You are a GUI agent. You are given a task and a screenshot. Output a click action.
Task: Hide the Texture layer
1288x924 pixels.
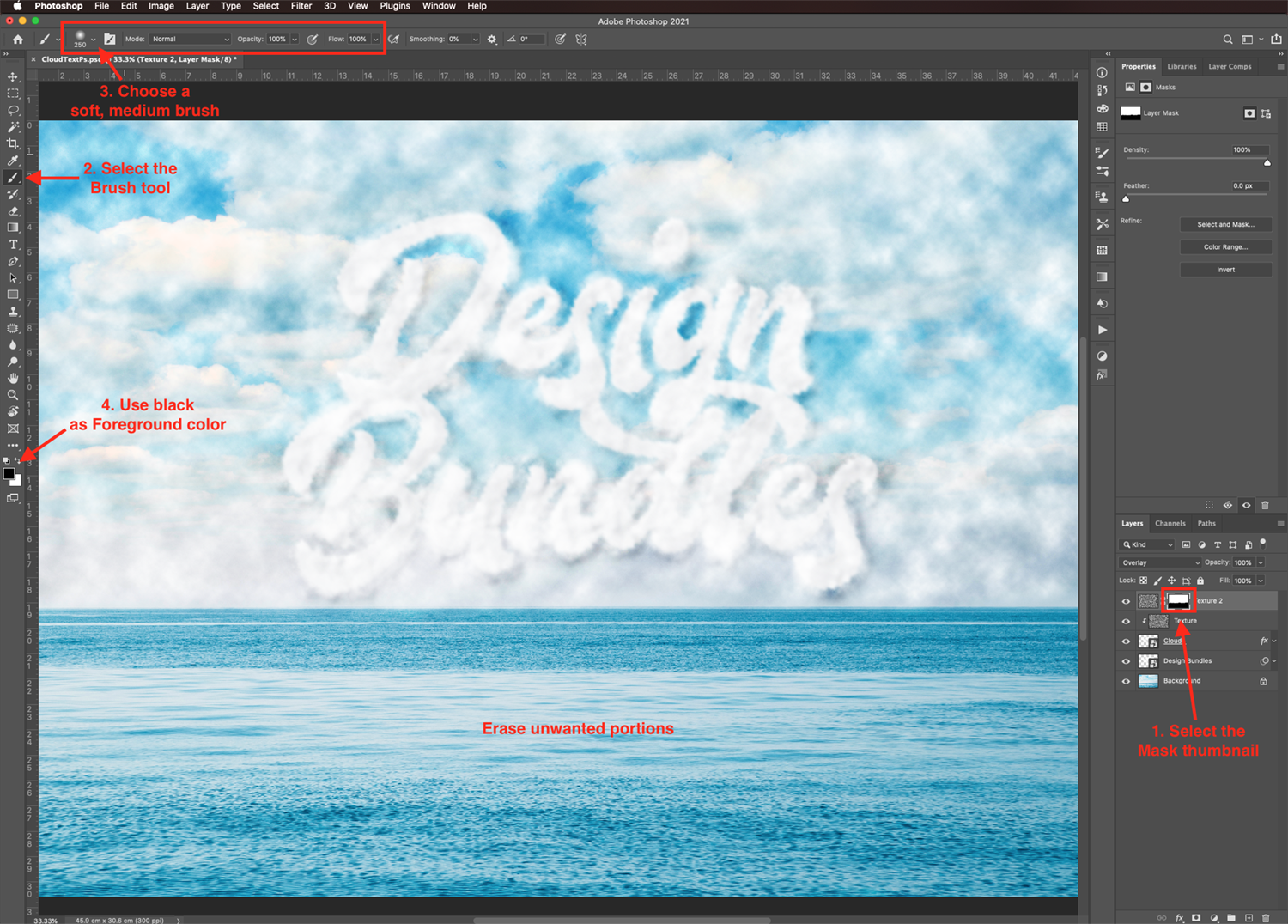(1126, 621)
